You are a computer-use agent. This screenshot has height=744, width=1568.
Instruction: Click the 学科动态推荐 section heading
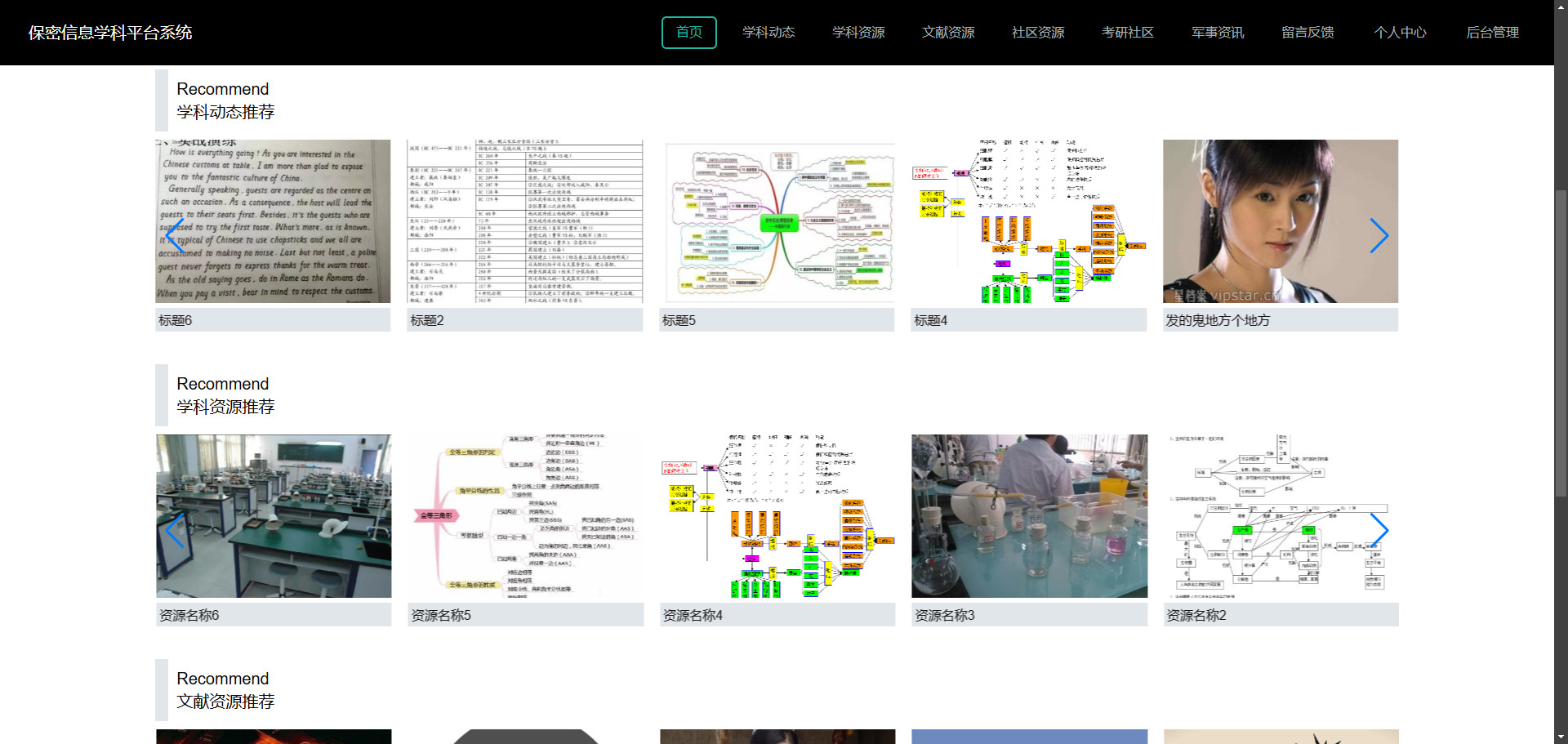pyautogui.click(x=225, y=112)
